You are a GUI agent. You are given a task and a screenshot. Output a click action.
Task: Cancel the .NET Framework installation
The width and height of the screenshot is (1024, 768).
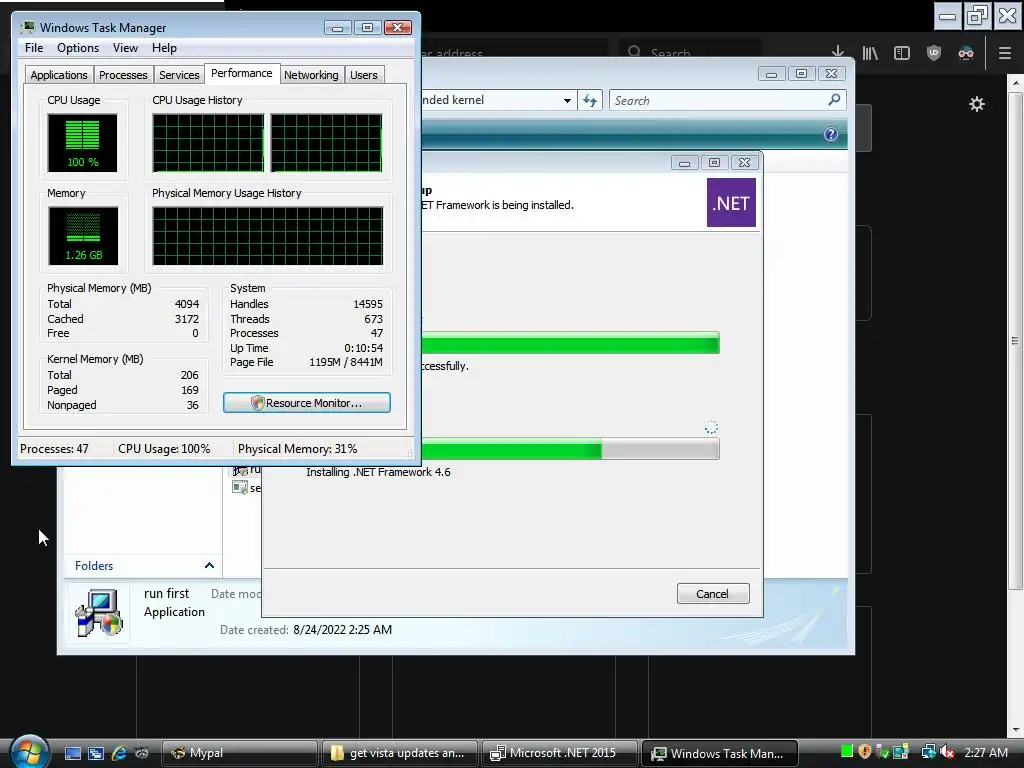pos(712,594)
